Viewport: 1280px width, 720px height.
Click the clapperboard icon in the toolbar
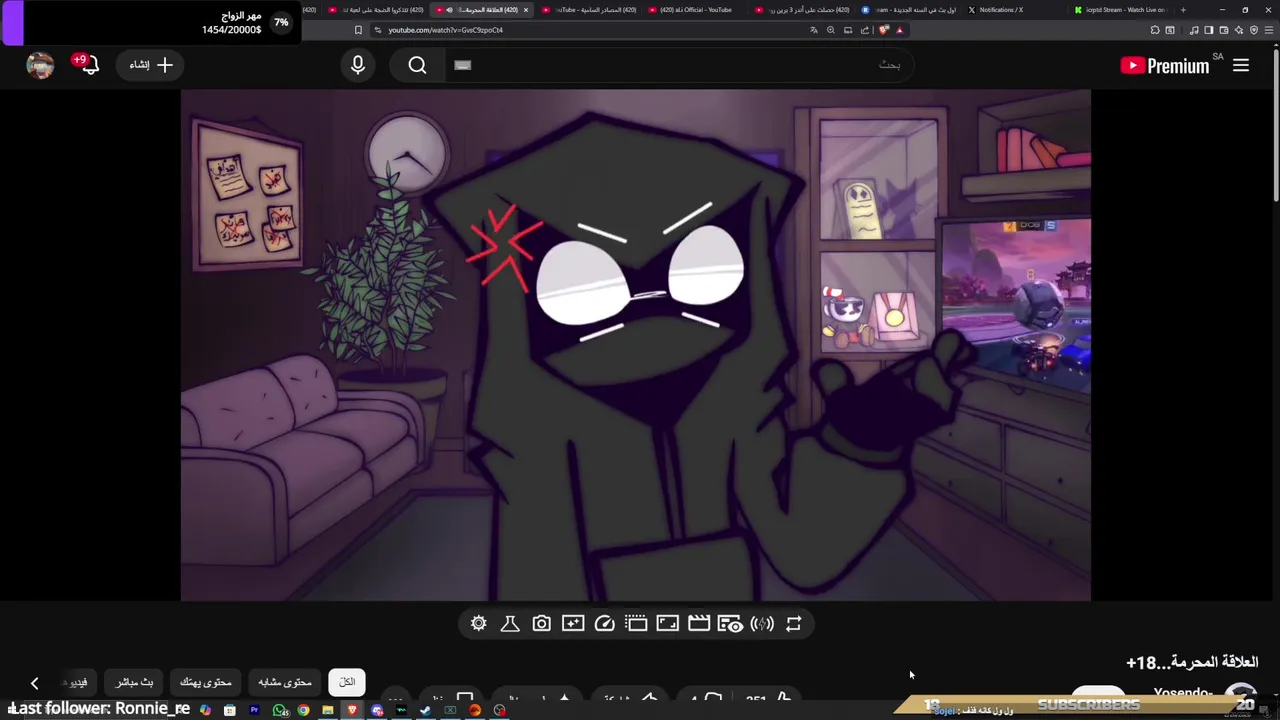[x=699, y=624]
